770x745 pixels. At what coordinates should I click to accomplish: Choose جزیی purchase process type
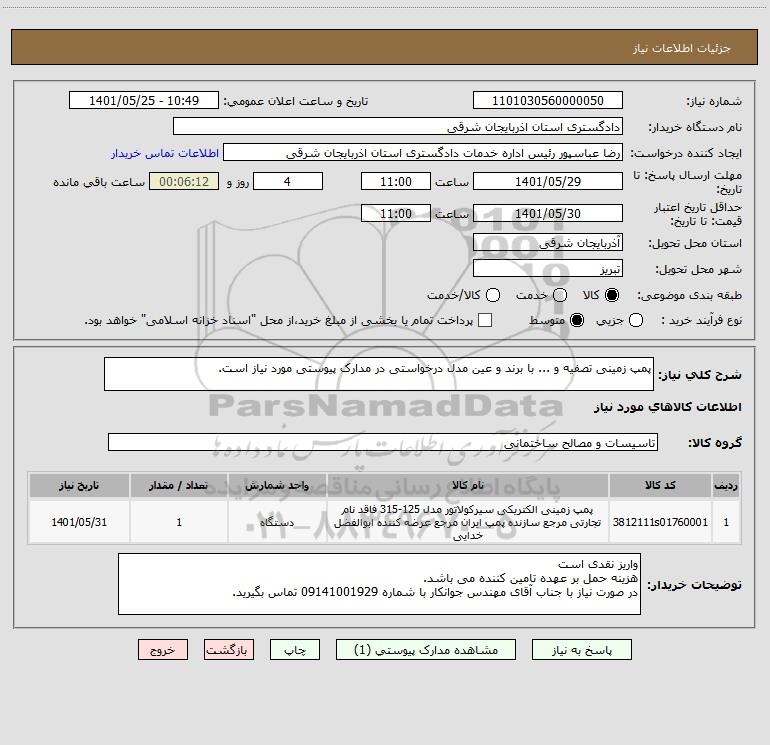(635, 320)
